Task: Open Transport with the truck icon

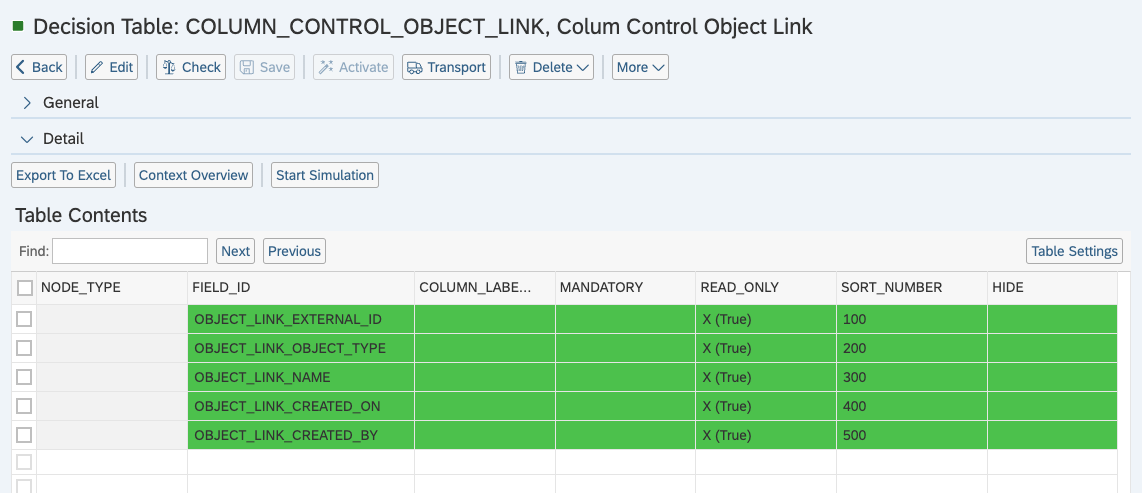Action: 446,67
